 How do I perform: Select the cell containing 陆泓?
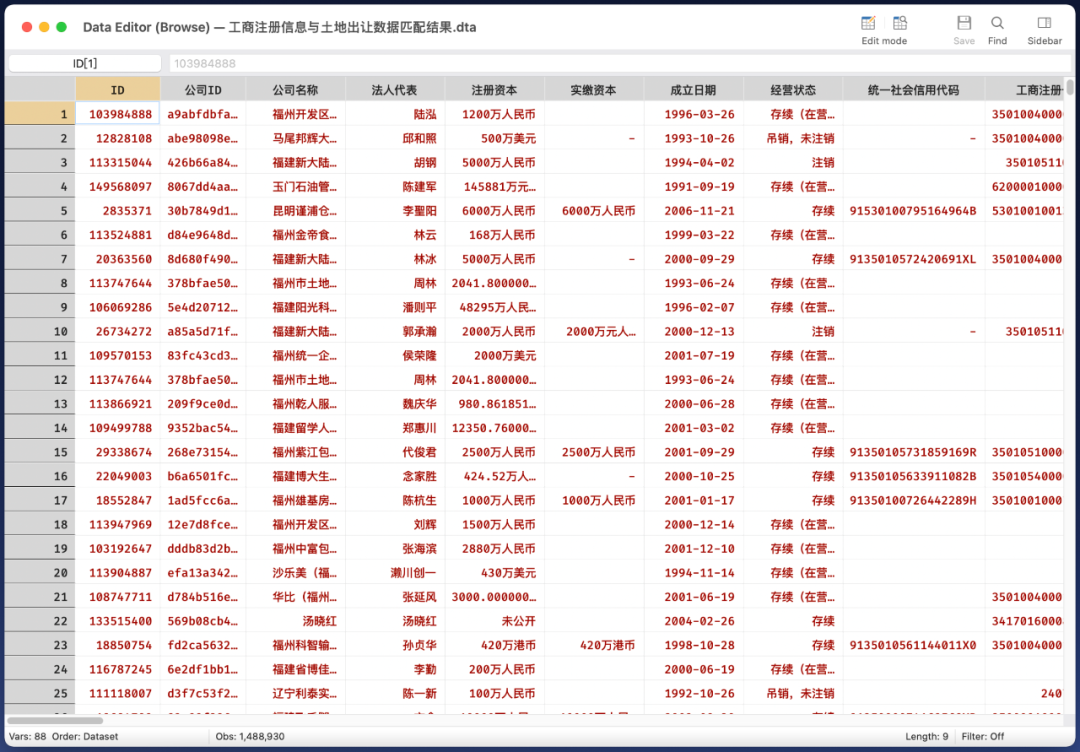point(395,115)
